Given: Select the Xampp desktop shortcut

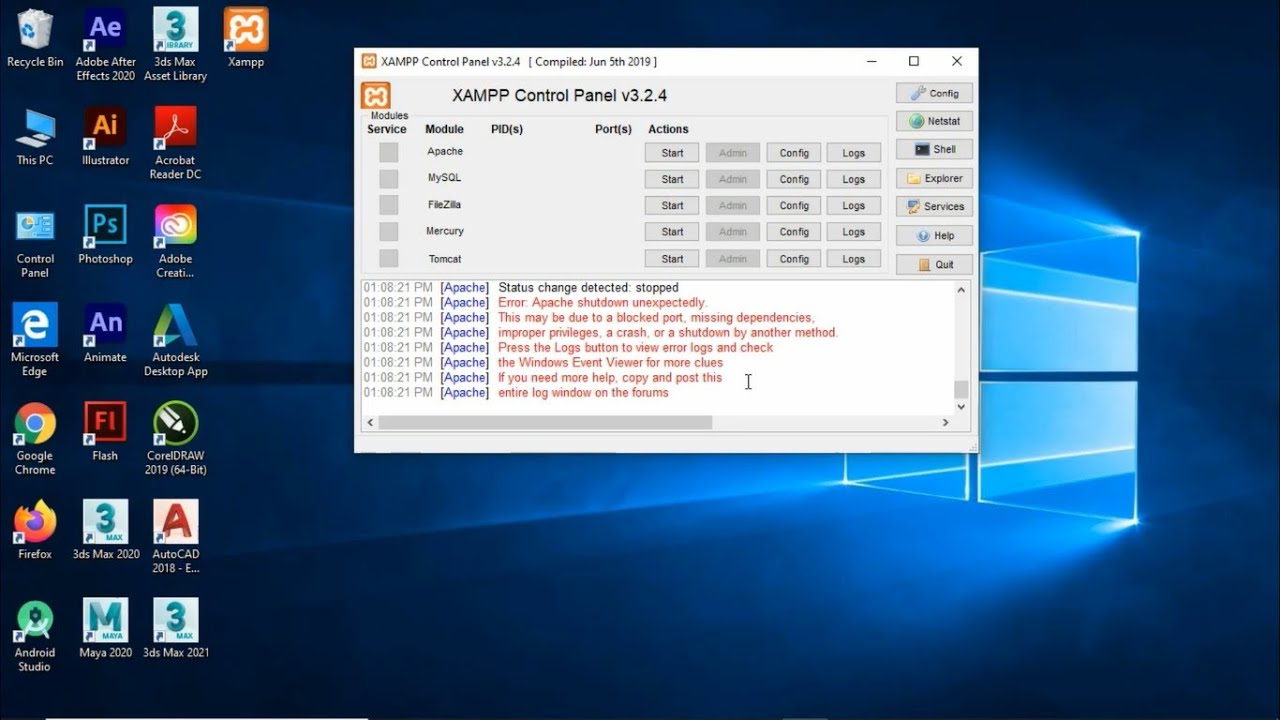Looking at the screenshot, I should pyautogui.click(x=246, y=39).
